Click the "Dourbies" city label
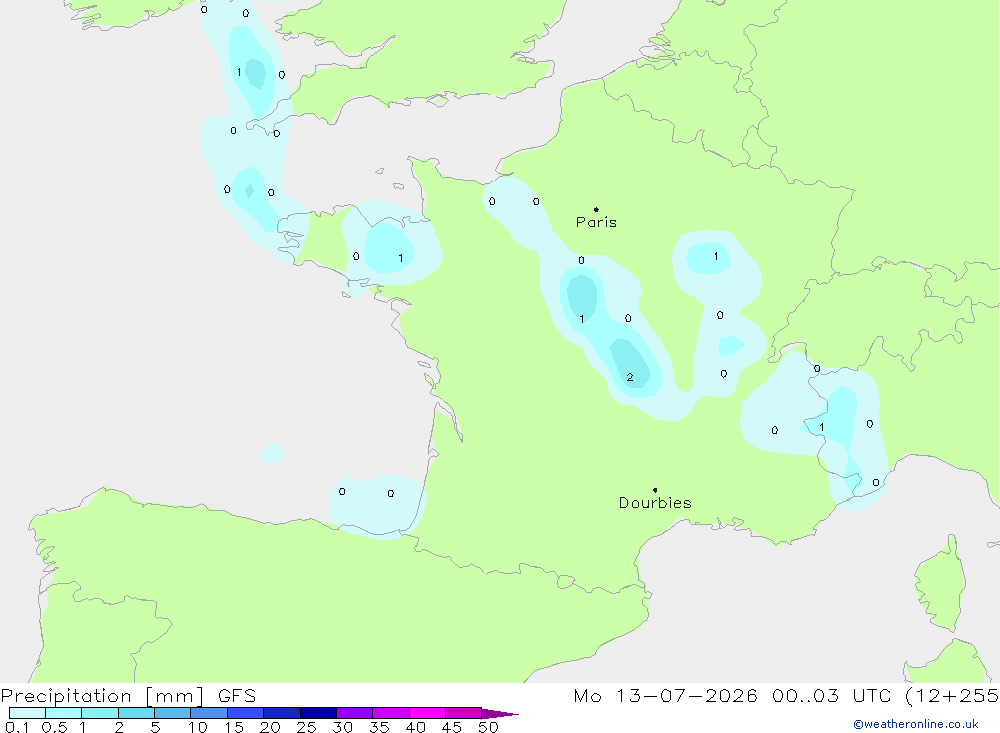Viewport: 1000px width, 733px height. pos(655,503)
